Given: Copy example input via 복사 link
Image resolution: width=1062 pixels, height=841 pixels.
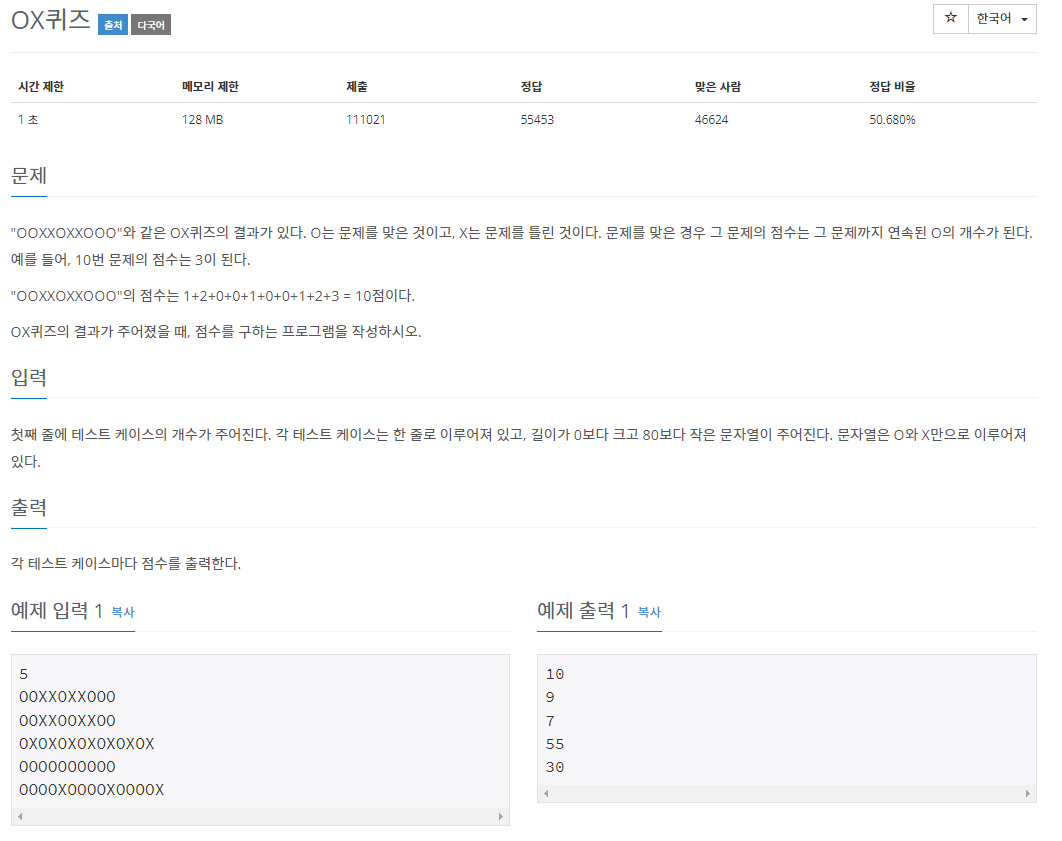Looking at the screenshot, I should pos(123,612).
